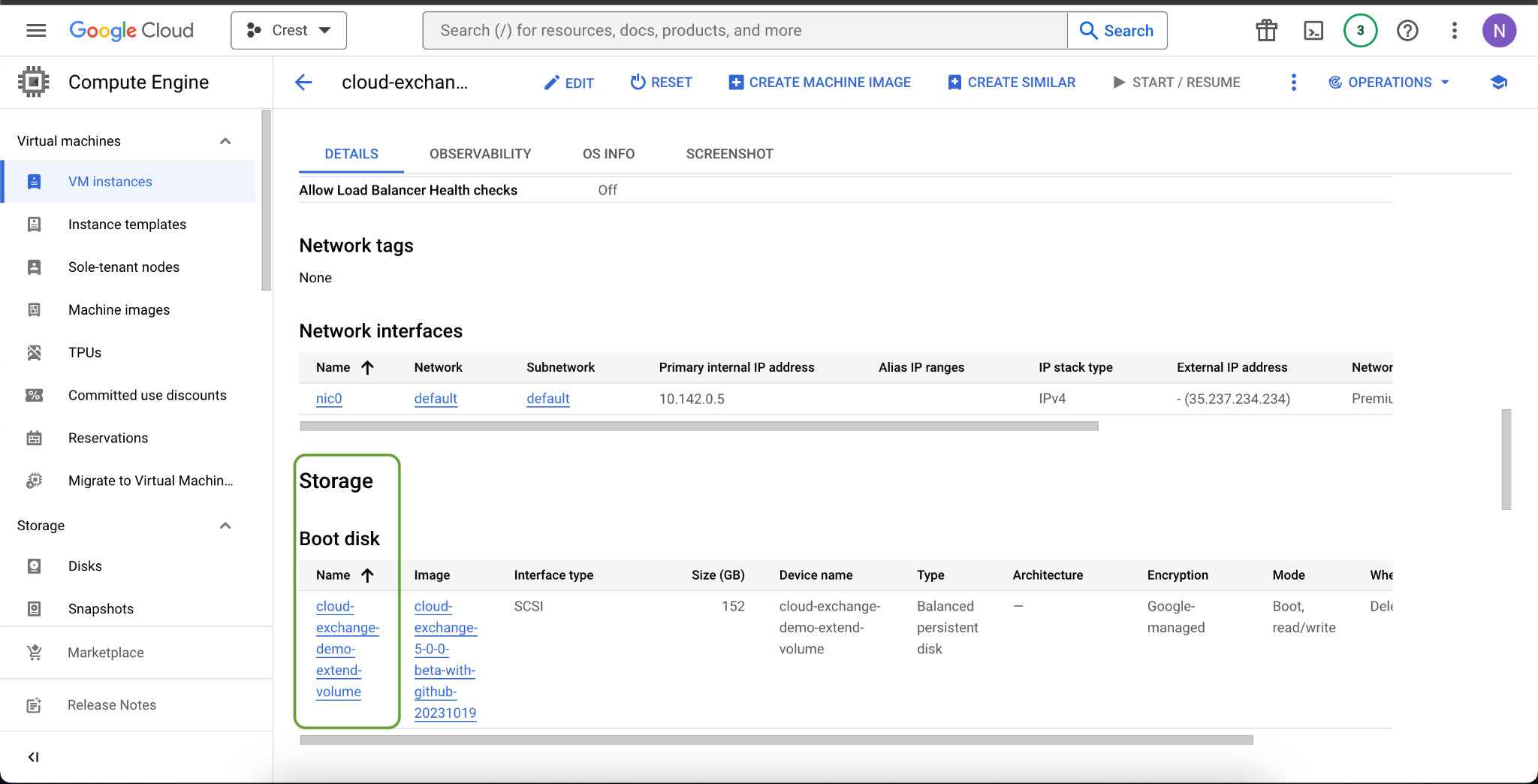Click CREATE MACHINE IMAGE
Image resolution: width=1538 pixels, height=784 pixels.
point(819,83)
